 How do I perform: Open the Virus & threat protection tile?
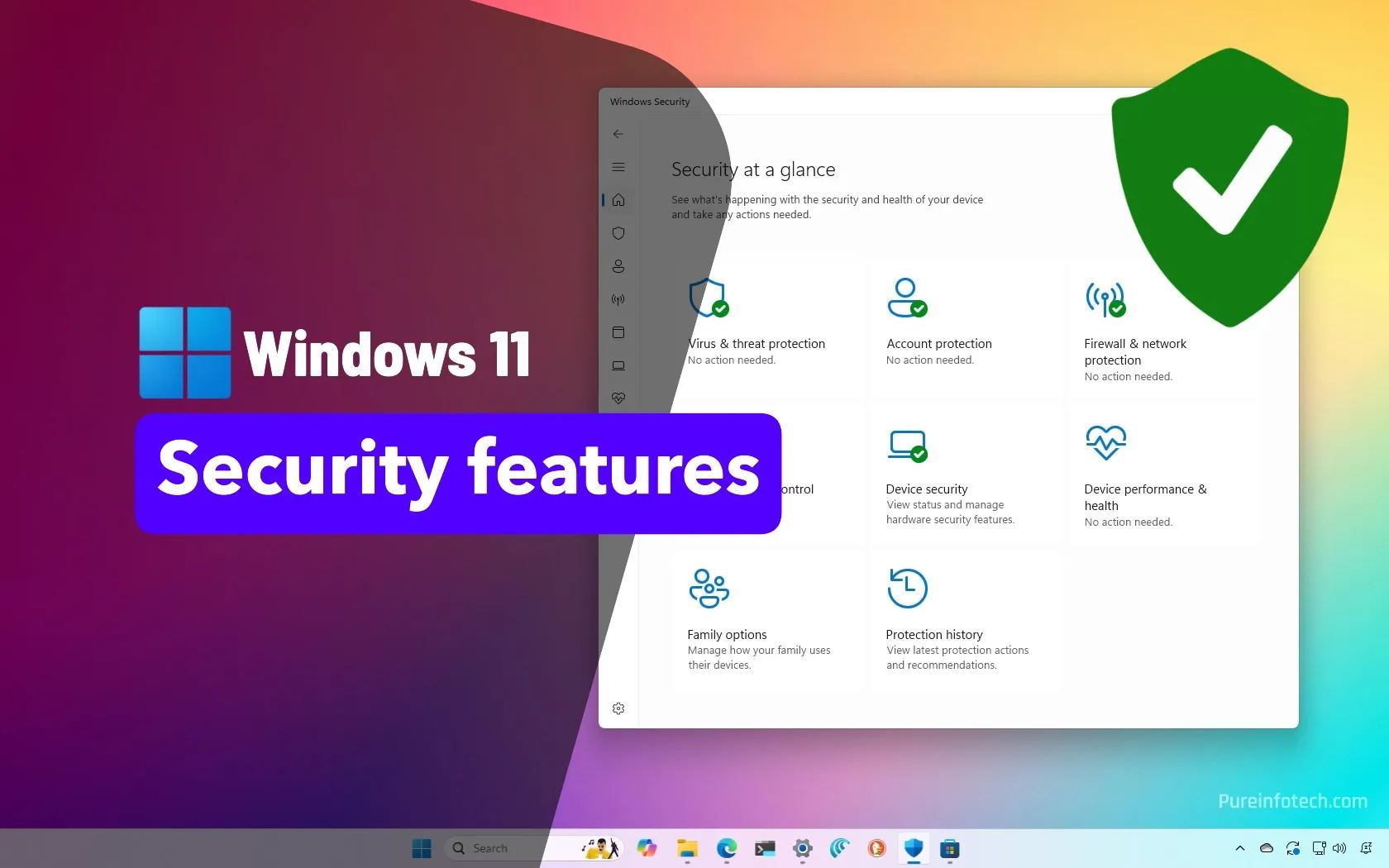tap(756, 344)
